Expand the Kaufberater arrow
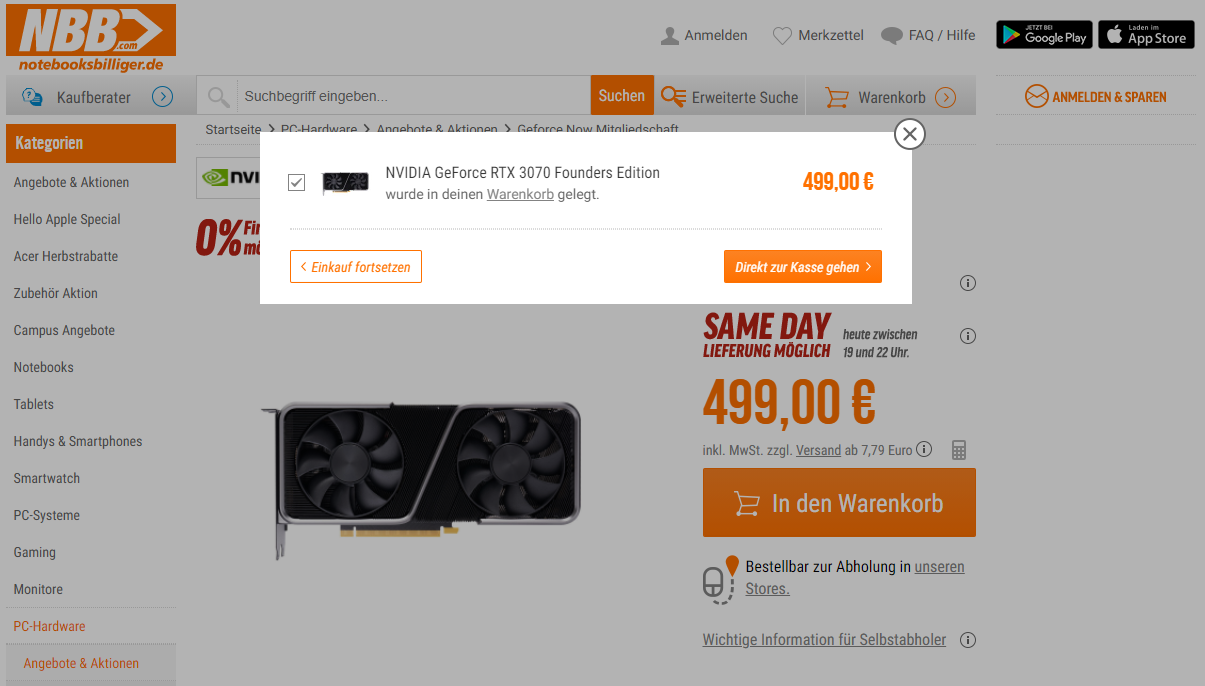This screenshot has height=686, width=1205. click(x=163, y=97)
